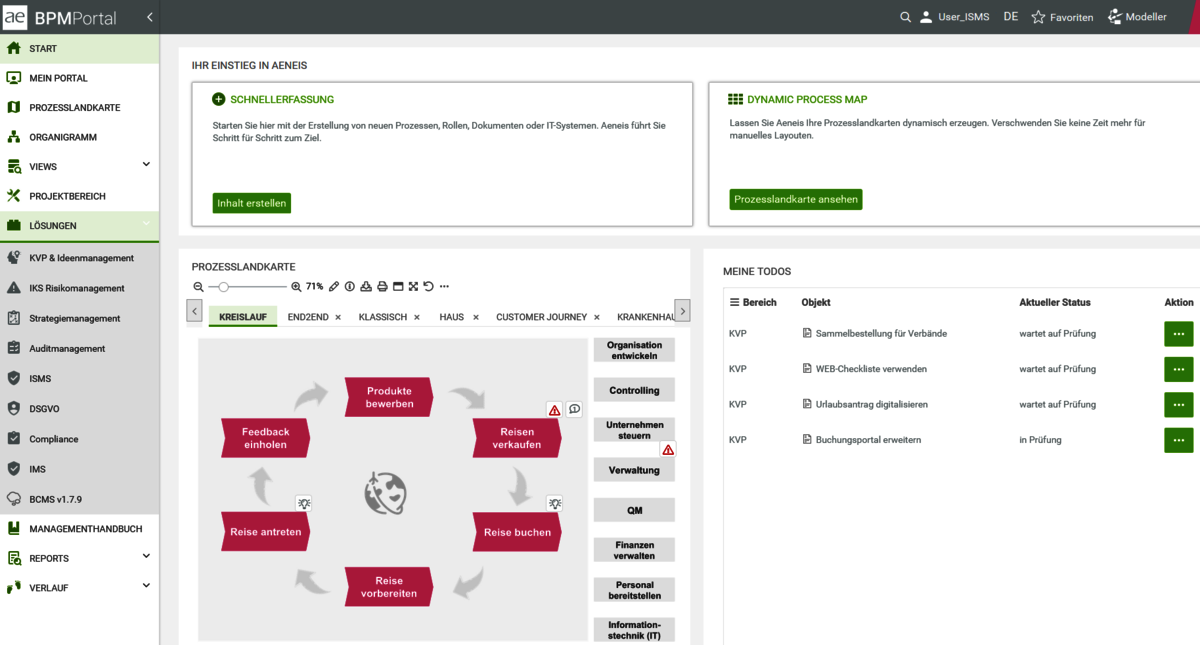1200x645 pixels.
Task: Open the CUSTOMER JOURNEY tab
Action: point(541,317)
